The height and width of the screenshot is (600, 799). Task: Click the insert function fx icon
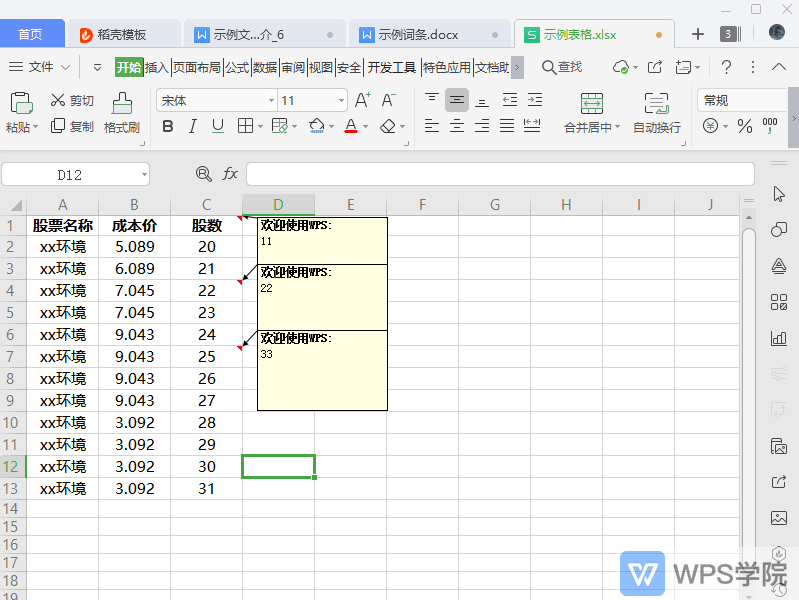coord(230,174)
